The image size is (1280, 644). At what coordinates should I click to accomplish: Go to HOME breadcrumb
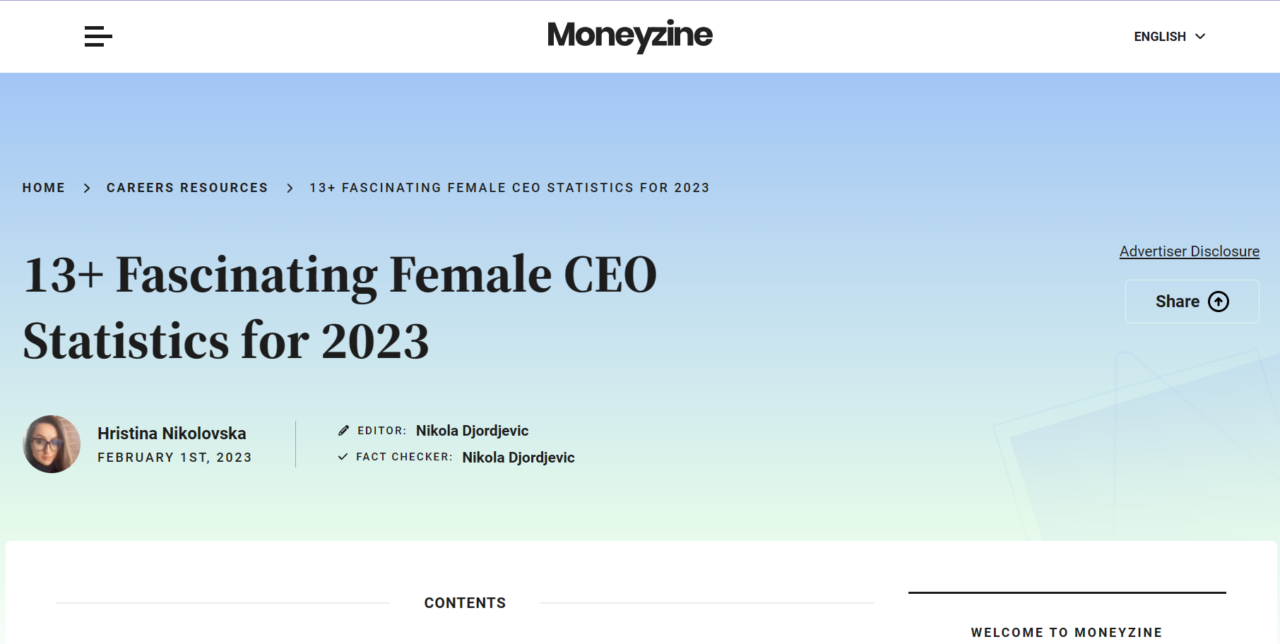pos(44,188)
